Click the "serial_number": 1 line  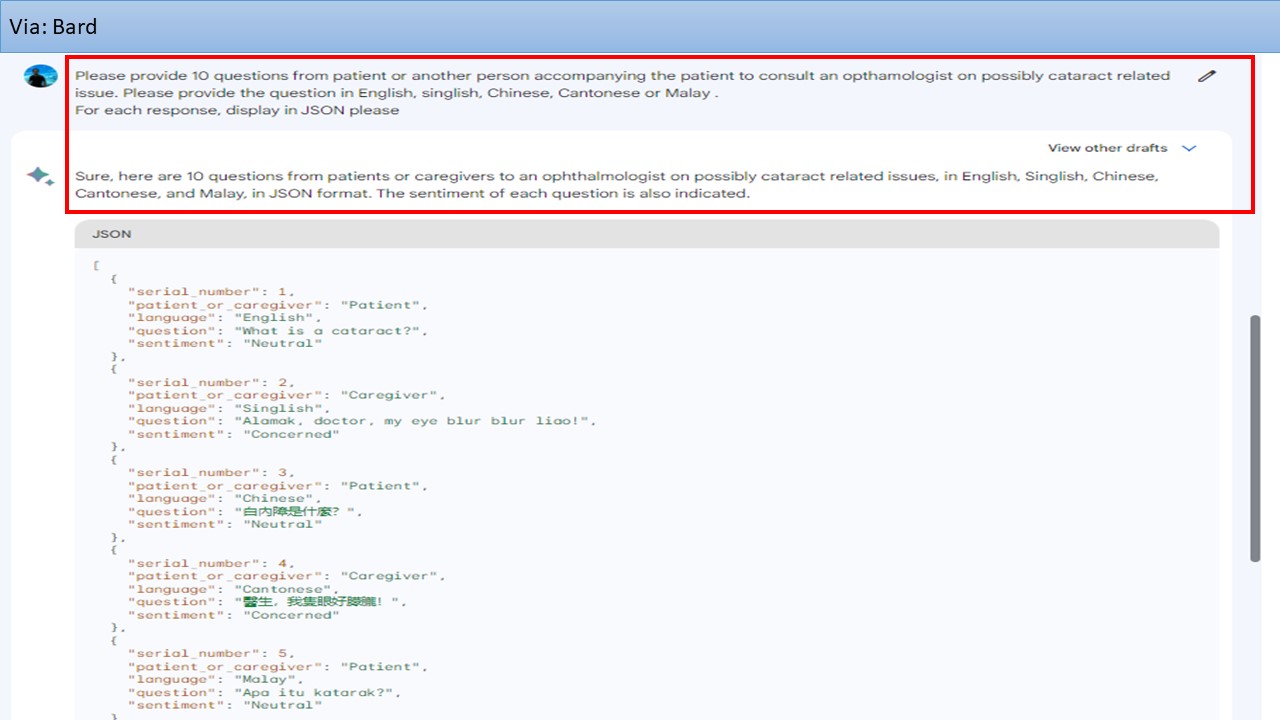tap(211, 292)
